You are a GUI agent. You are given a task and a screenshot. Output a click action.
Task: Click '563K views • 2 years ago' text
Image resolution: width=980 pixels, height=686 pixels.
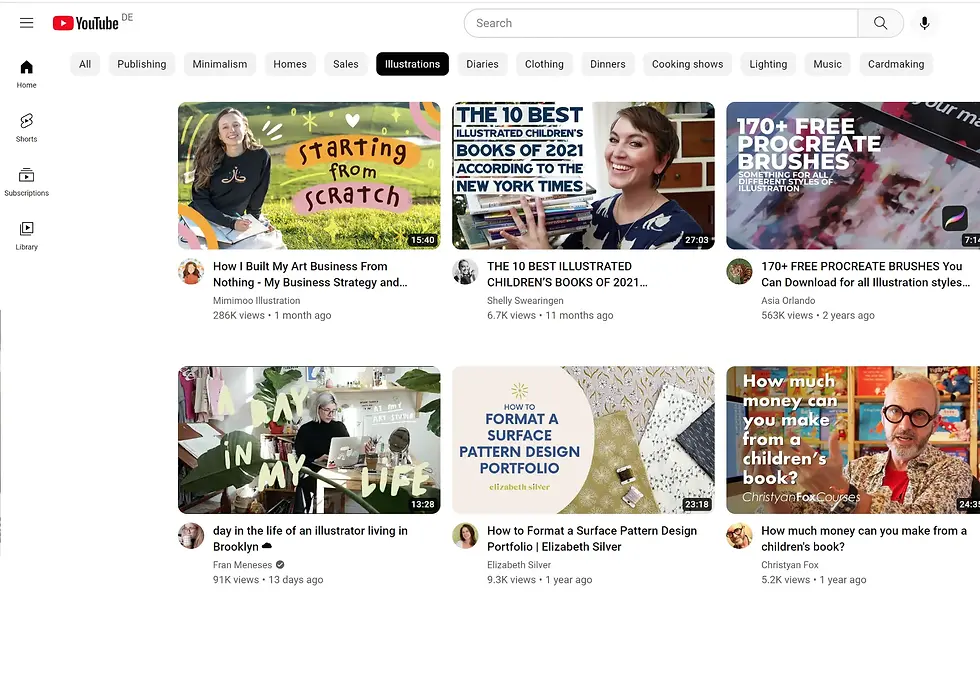818,316
